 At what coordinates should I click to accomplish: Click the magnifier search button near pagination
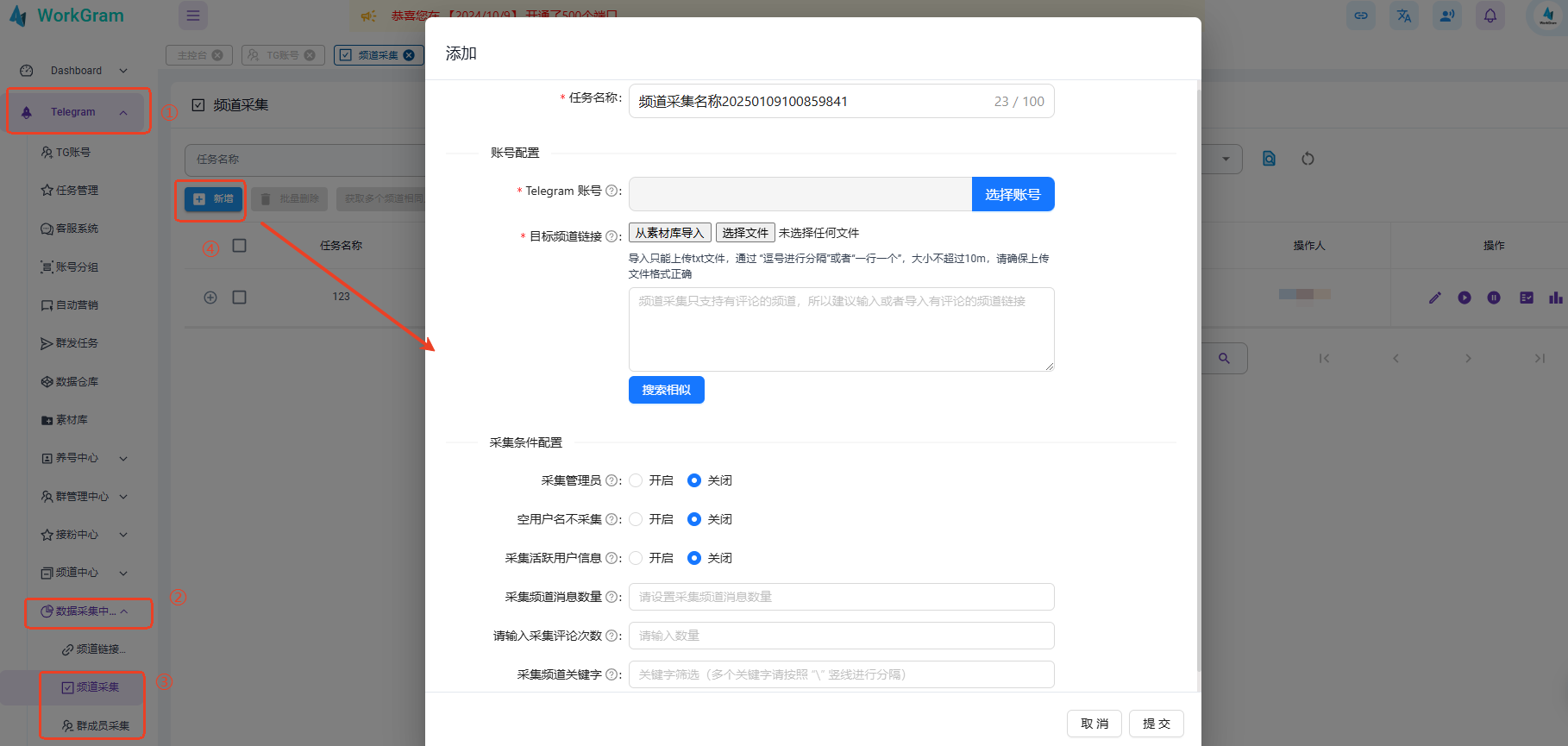[1224, 358]
